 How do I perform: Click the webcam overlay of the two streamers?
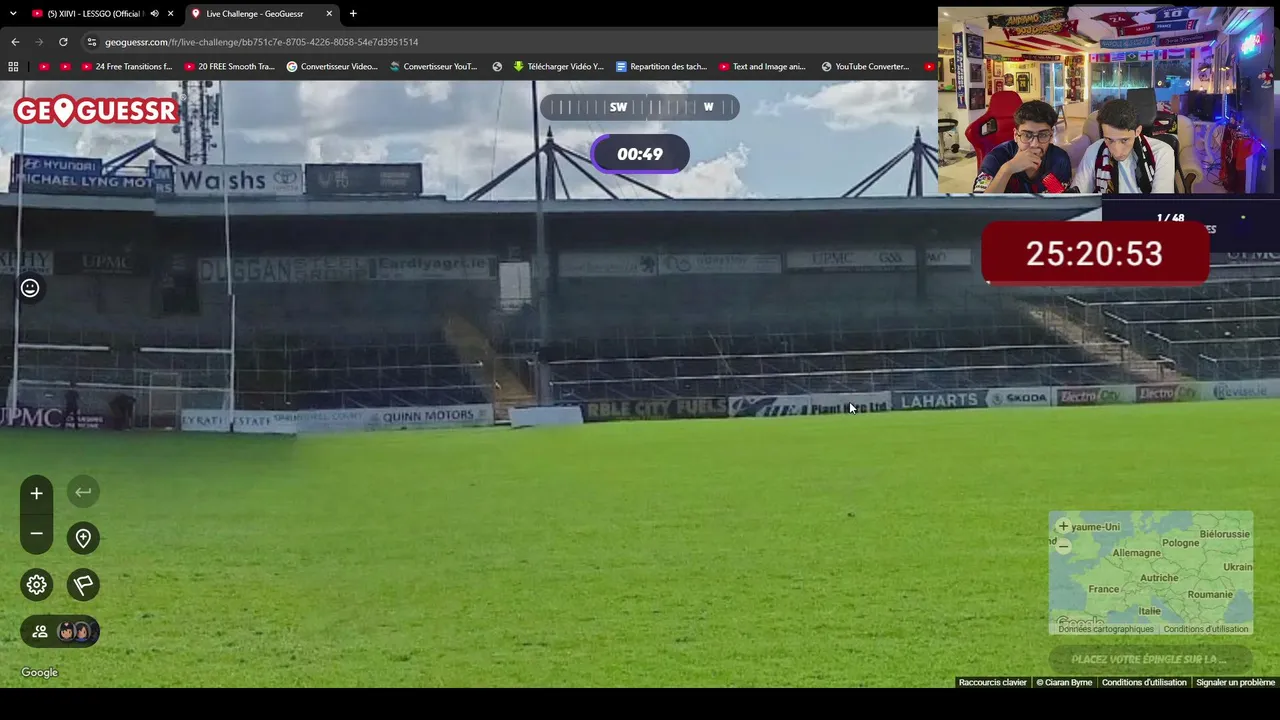pos(1106,100)
